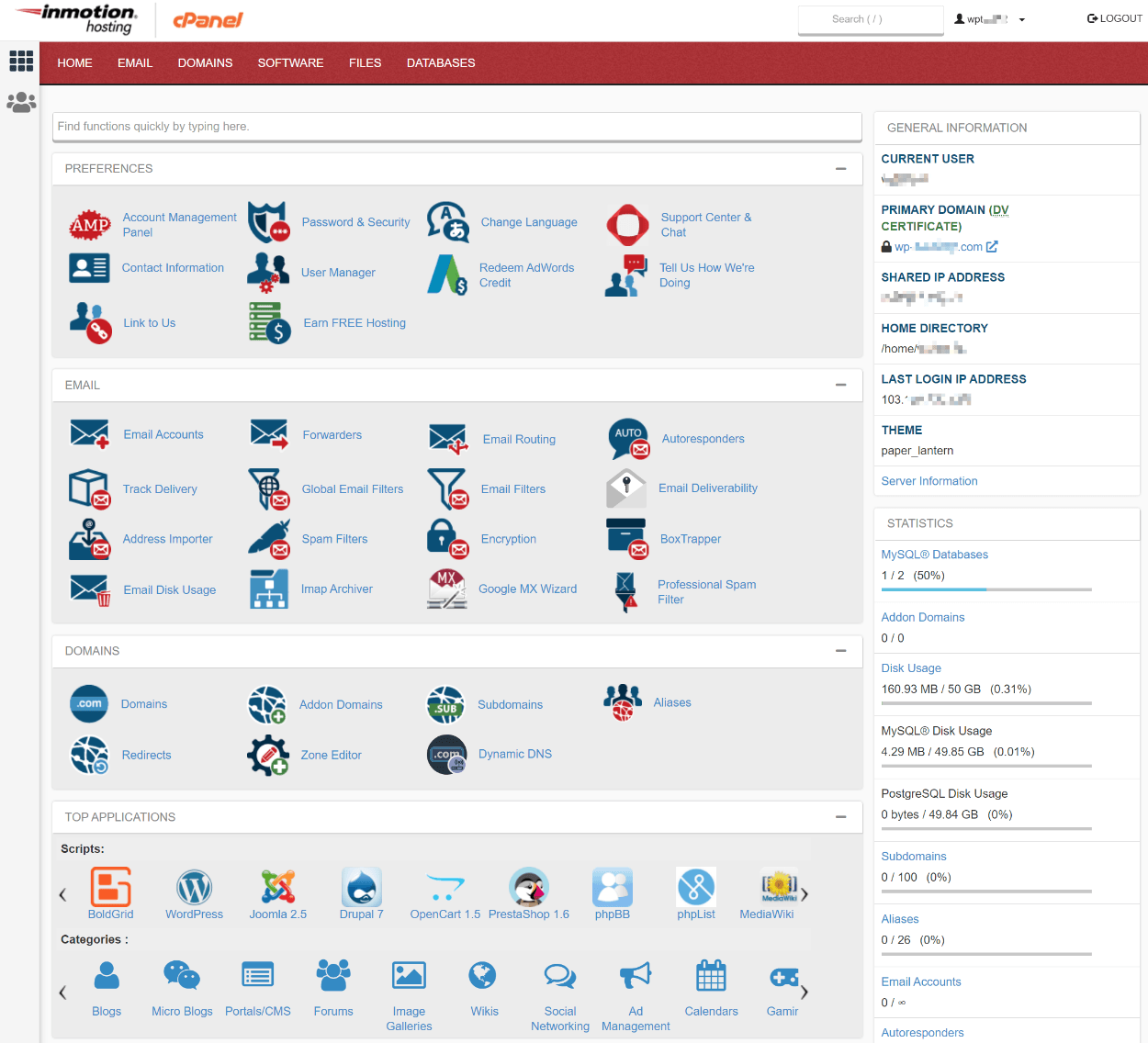This screenshot has width=1148, height=1043.
Task: Collapse the Top Applications section
Action: [840, 817]
